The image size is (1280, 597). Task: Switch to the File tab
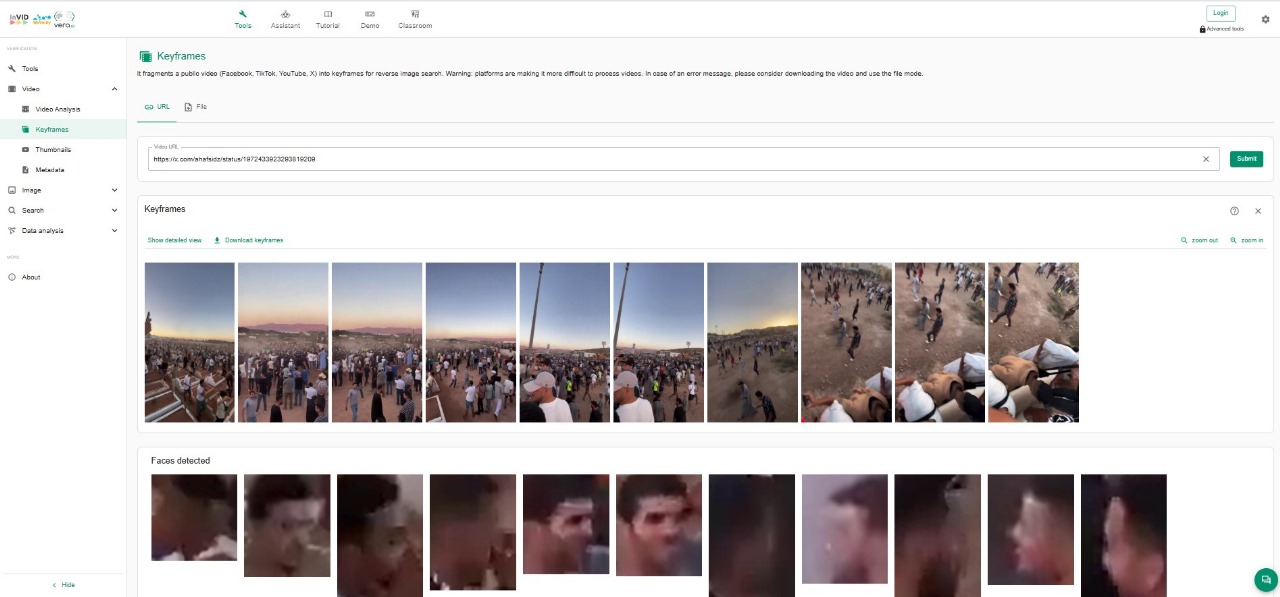click(195, 106)
